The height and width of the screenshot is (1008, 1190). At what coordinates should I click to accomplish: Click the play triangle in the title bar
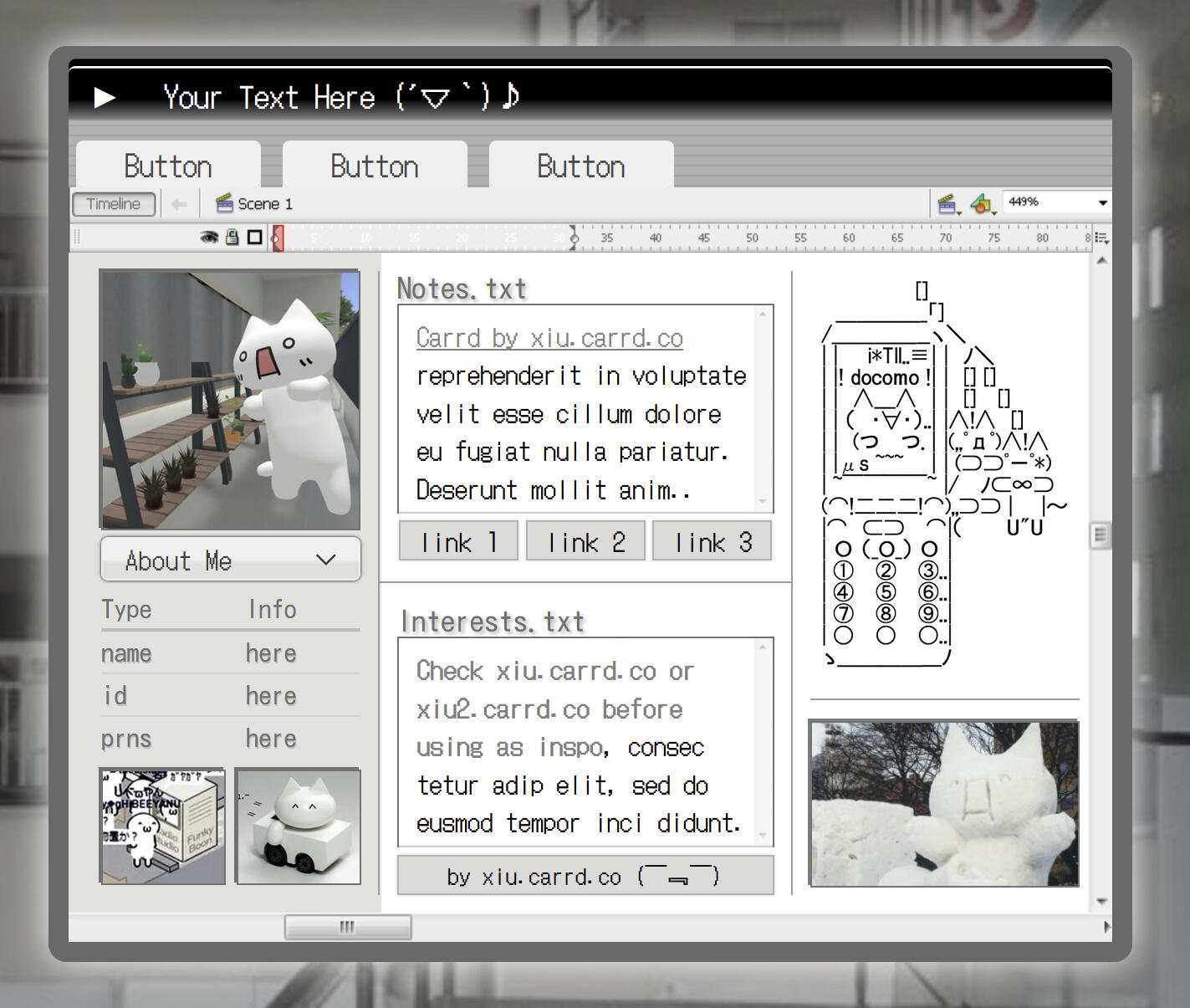105,98
